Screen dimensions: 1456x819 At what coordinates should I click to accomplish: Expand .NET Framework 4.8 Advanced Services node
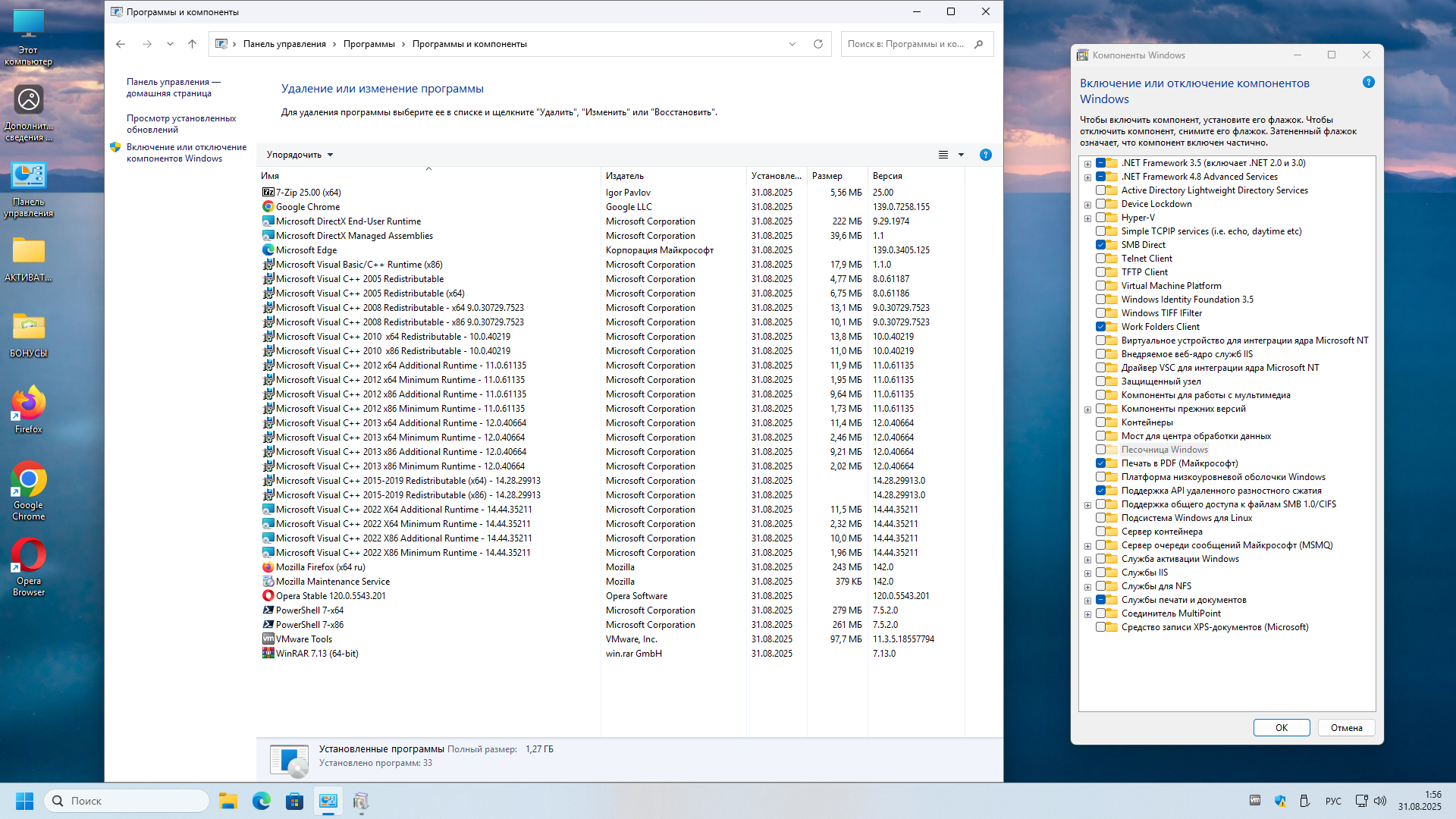pos(1087,177)
